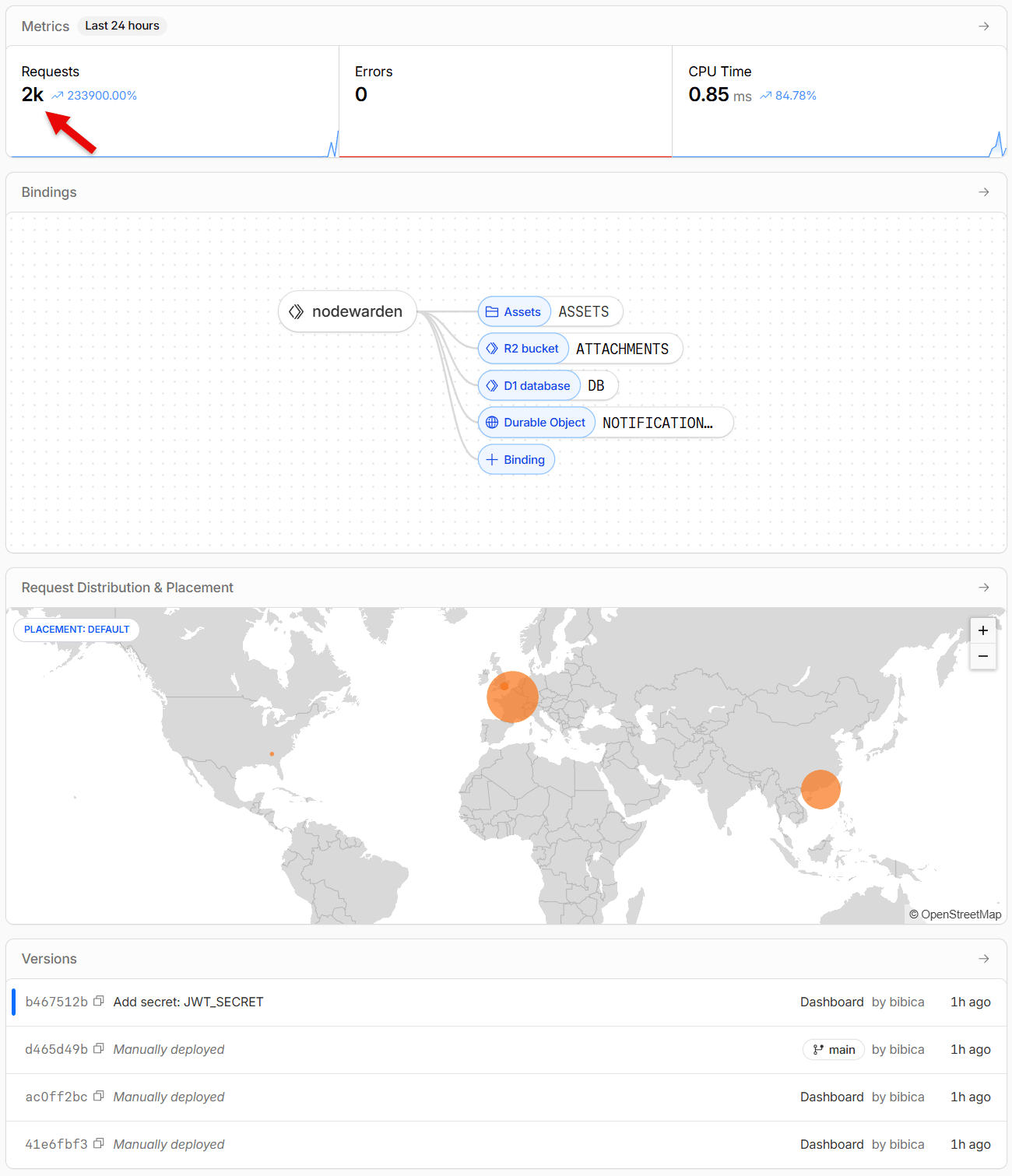This screenshot has height=1176, width=1012.
Task: Click the main branch tag
Action: 834,1050
